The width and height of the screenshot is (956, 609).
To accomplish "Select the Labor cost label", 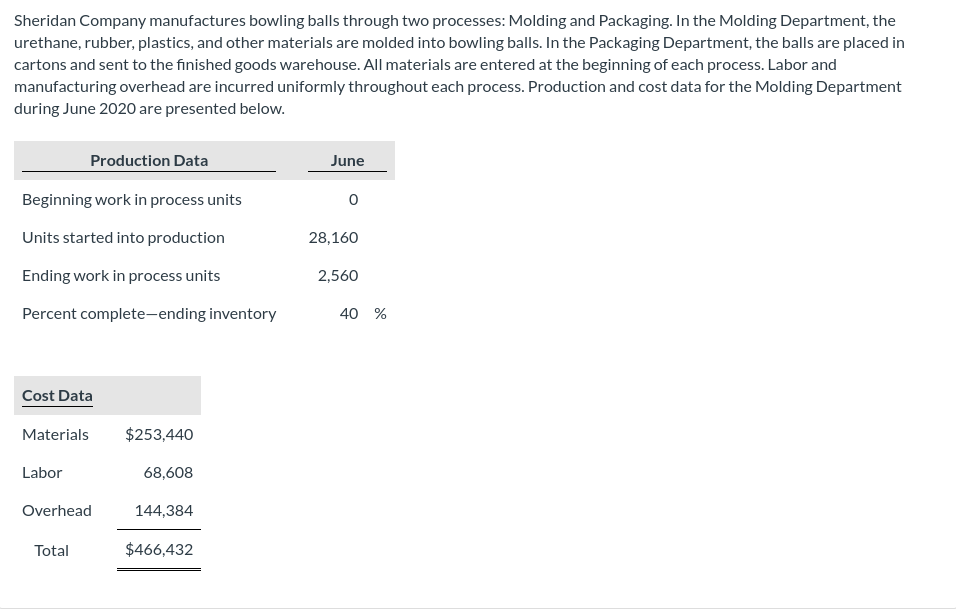I will coord(42,472).
